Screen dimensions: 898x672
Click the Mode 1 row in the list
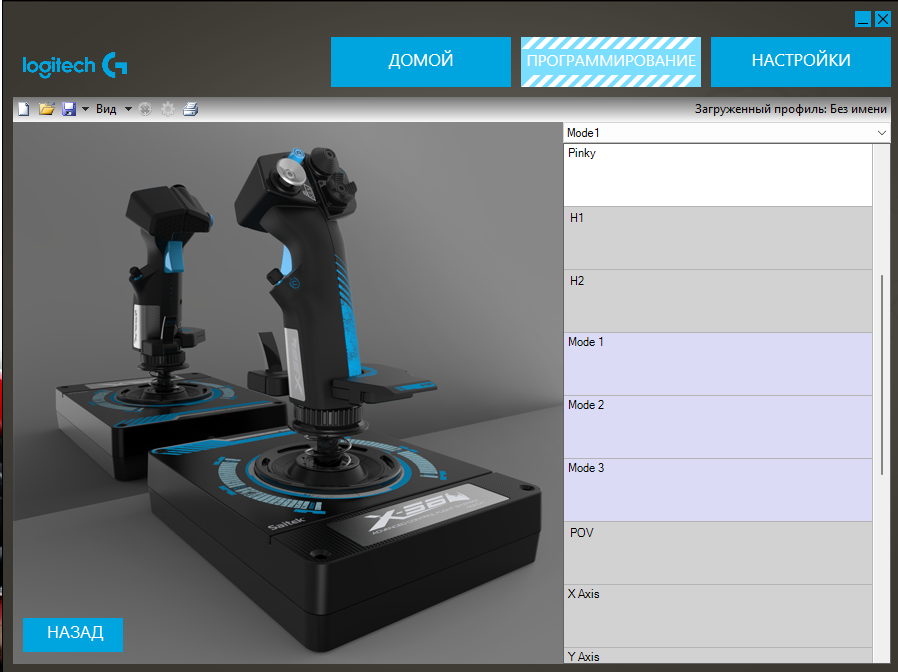tap(718, 364)
